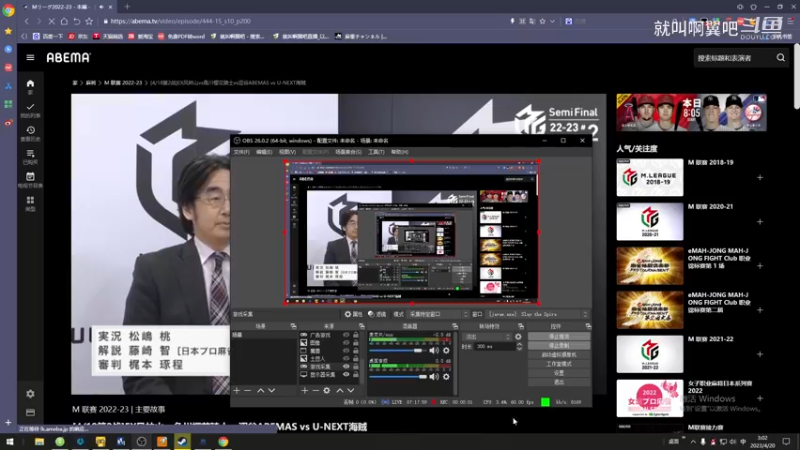Open the OBS 场景集合(S) menu
This screenshot has height=450, width=800.
coord(348,152)
